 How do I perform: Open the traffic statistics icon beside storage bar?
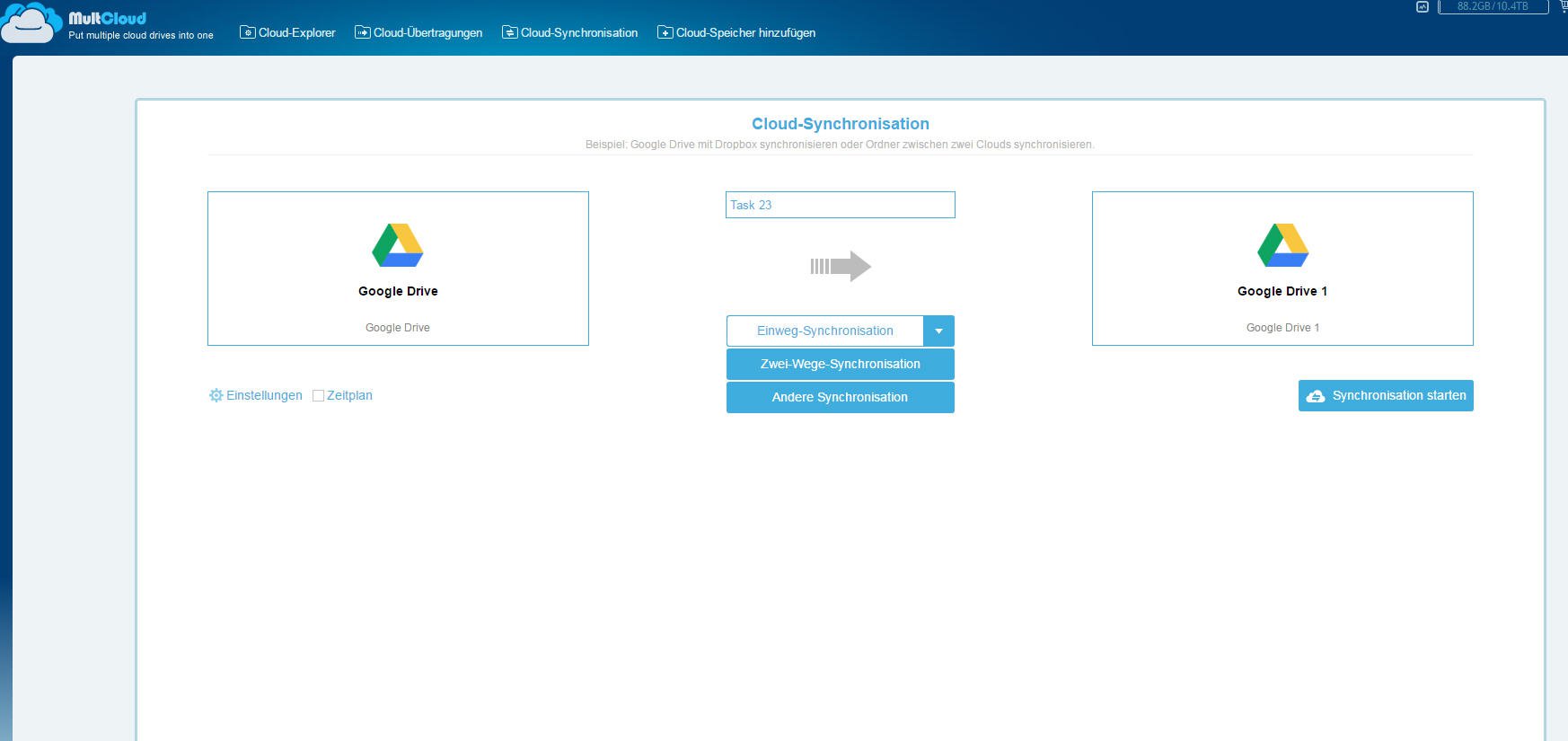tap(1423, 6)
